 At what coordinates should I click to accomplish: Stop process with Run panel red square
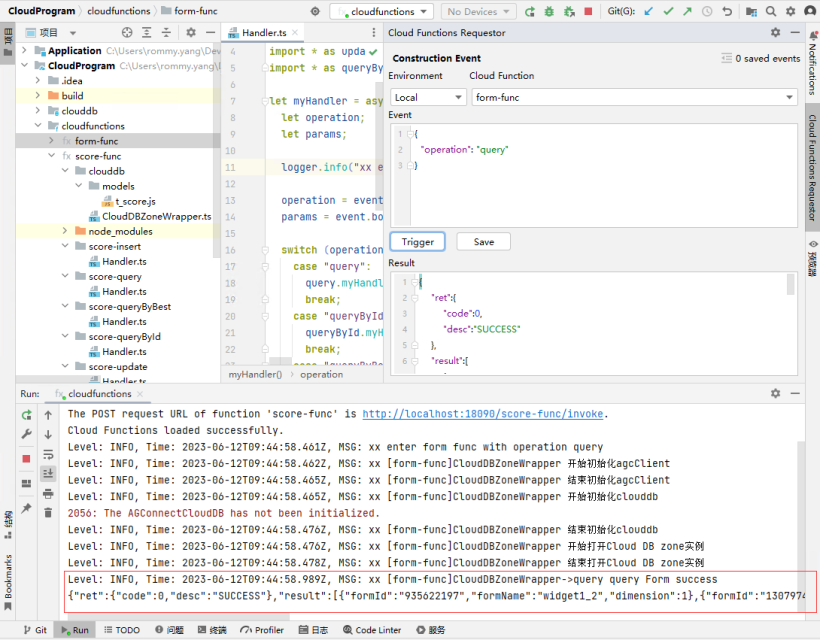(26, 459)
